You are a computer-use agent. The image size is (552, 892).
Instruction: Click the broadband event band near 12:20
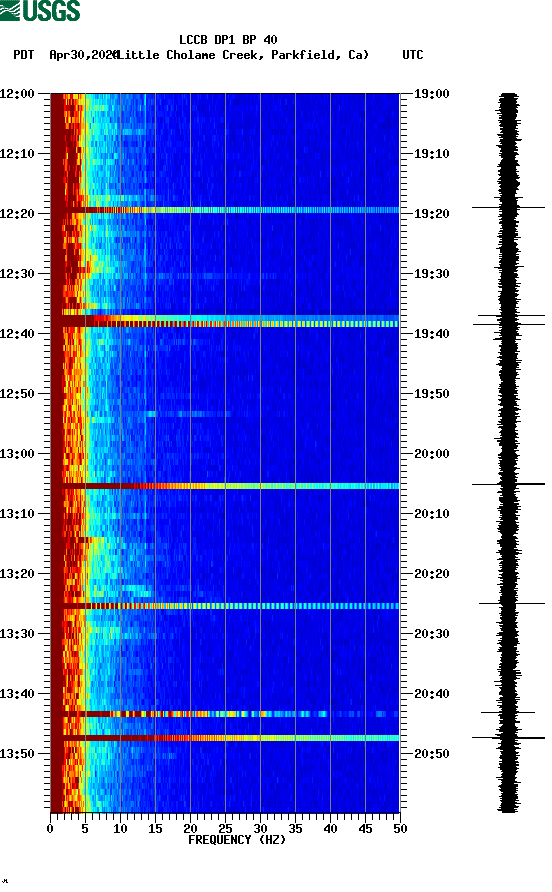(225, 210)
